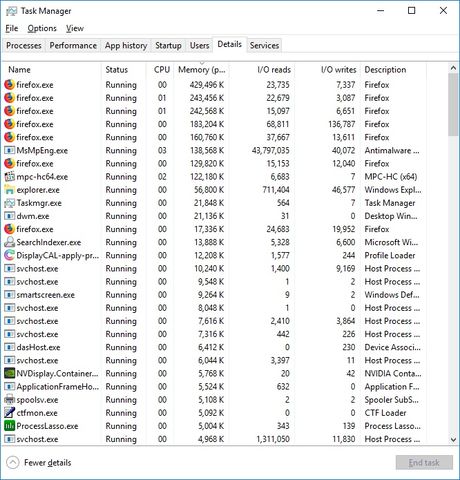Click the spoolsv.exe printer icon
460x480 pixels.
(x=9, y=400)
